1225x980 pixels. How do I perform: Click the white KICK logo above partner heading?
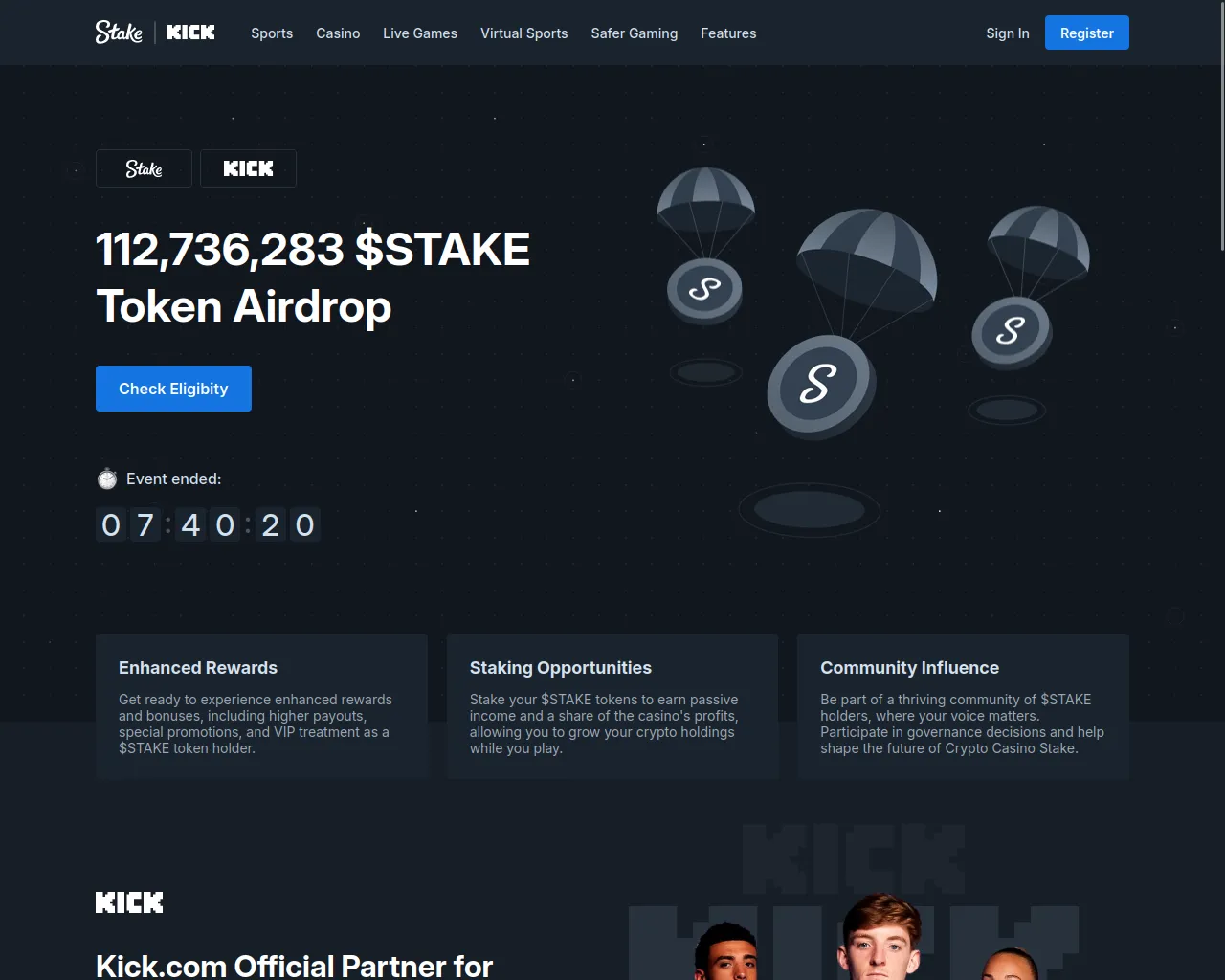point(129,902)
